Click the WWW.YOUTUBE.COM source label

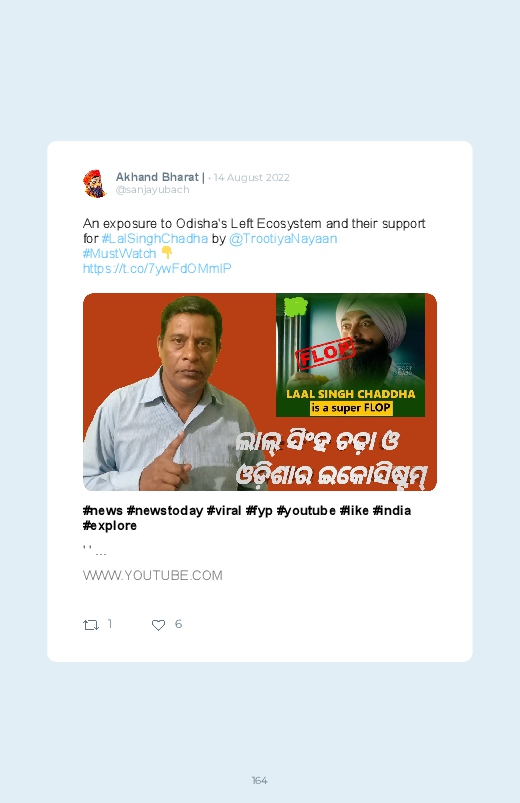tap(153, 575)
